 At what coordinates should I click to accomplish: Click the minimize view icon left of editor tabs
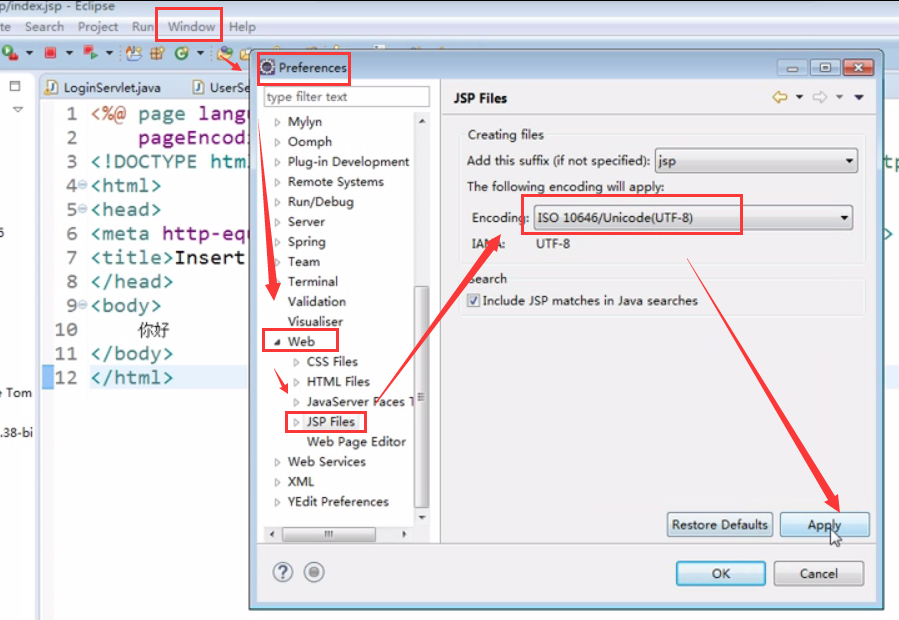[x=15, y=86]
